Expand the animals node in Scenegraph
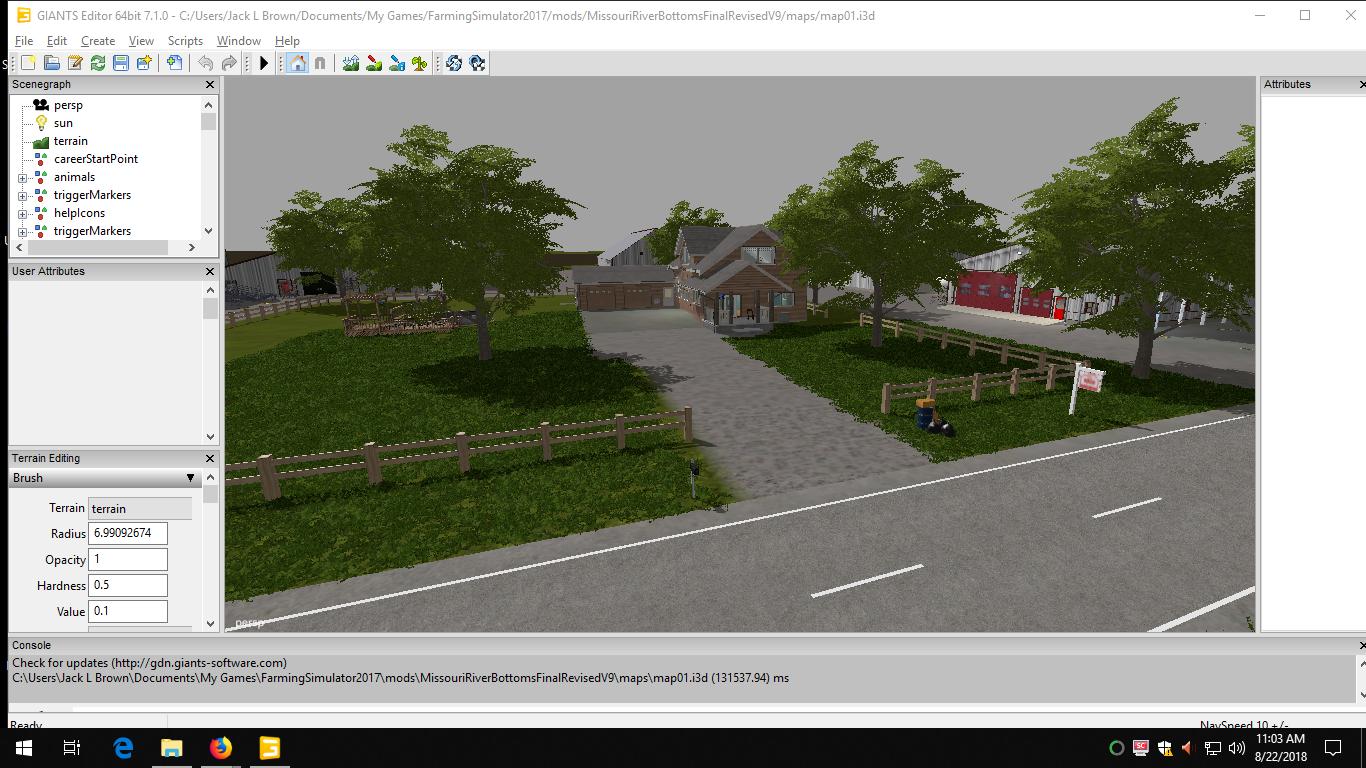The image size is (1366, 768). [22, 178]
